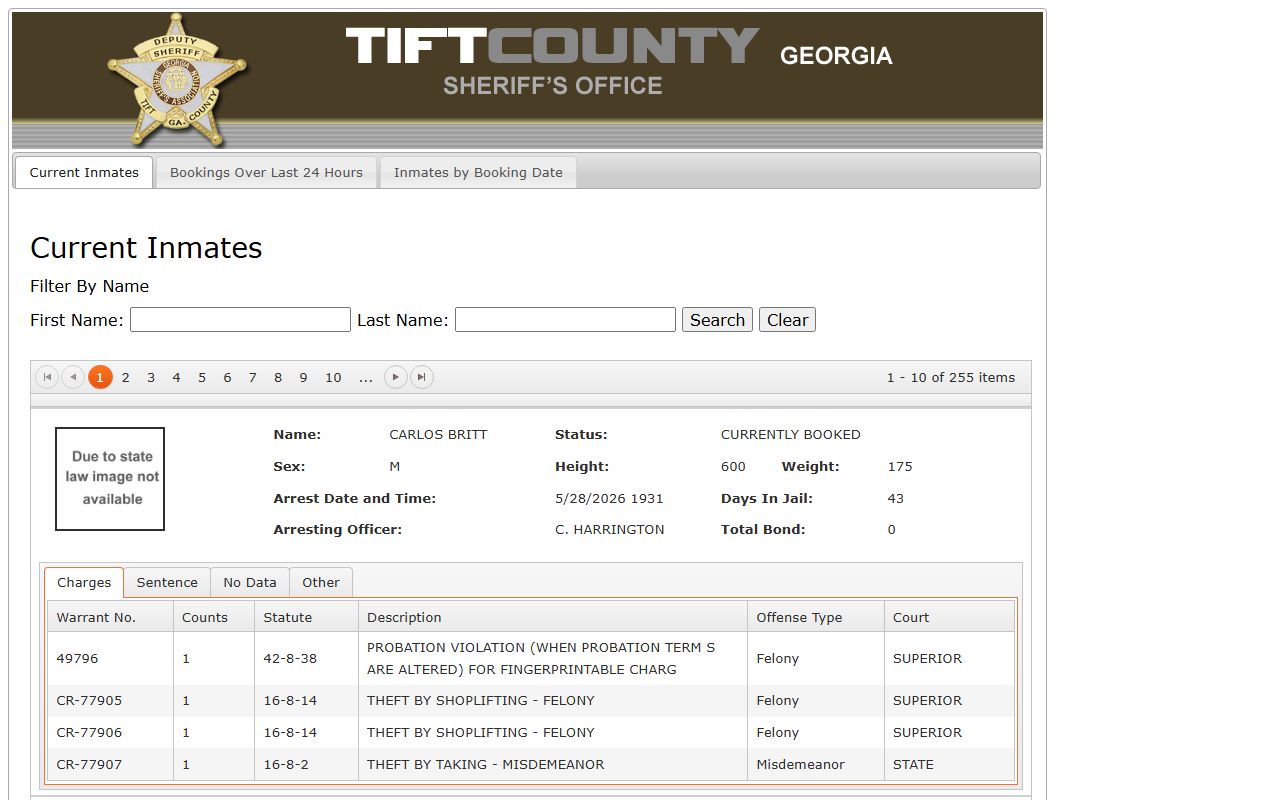Jump to last page of results
This screenshot has width=1280, height=800.
click(x=422, y=377)
